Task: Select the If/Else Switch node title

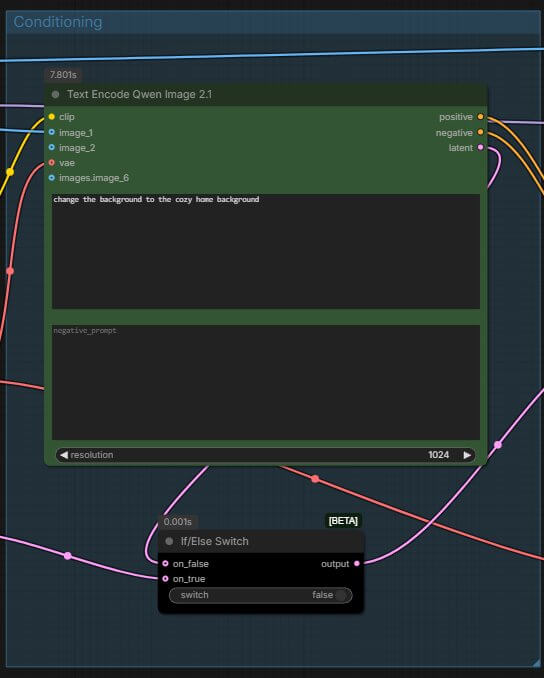Action: [x=214, y=541]
